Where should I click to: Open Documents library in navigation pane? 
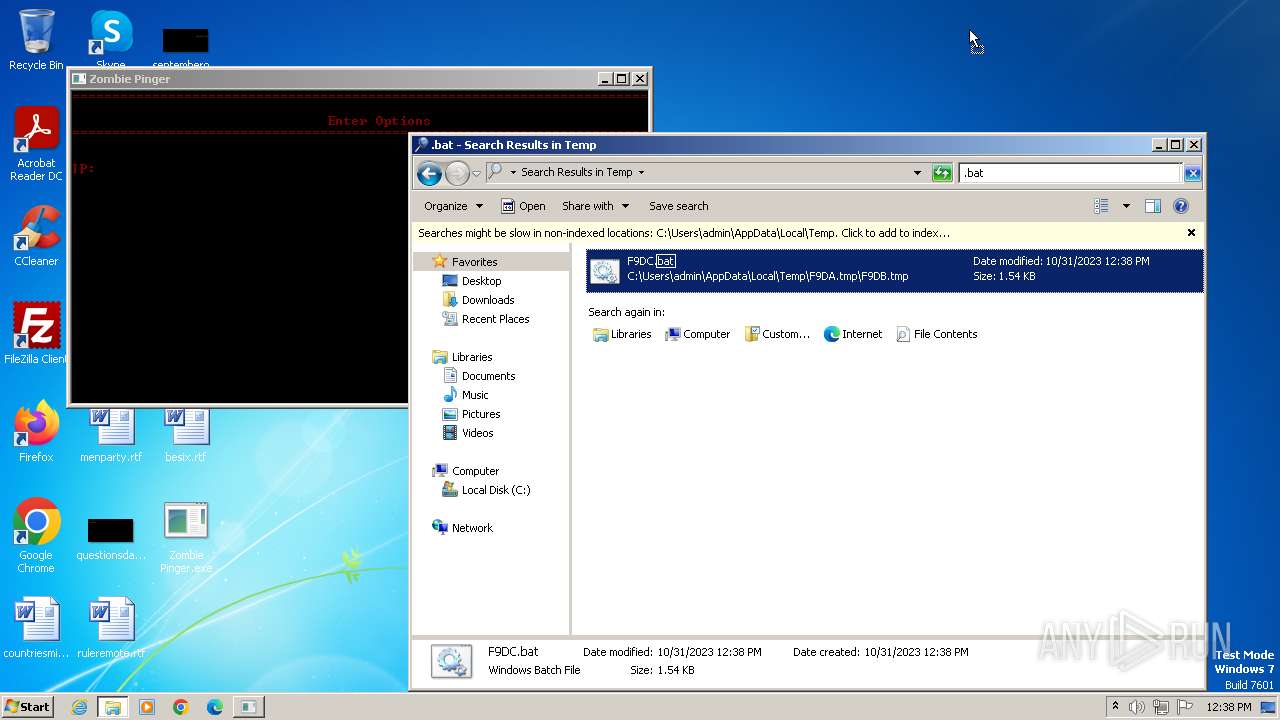pyautogui.click(x=488, y=376)
